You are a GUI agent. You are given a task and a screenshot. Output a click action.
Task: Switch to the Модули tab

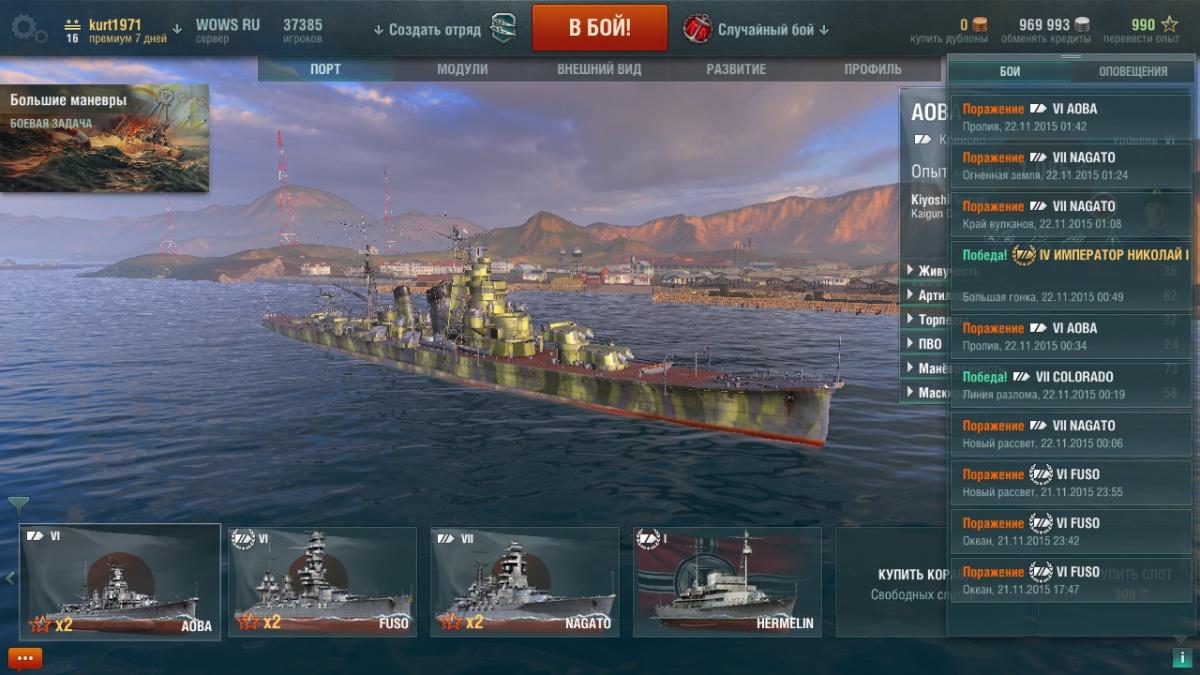tap(462, 69)
